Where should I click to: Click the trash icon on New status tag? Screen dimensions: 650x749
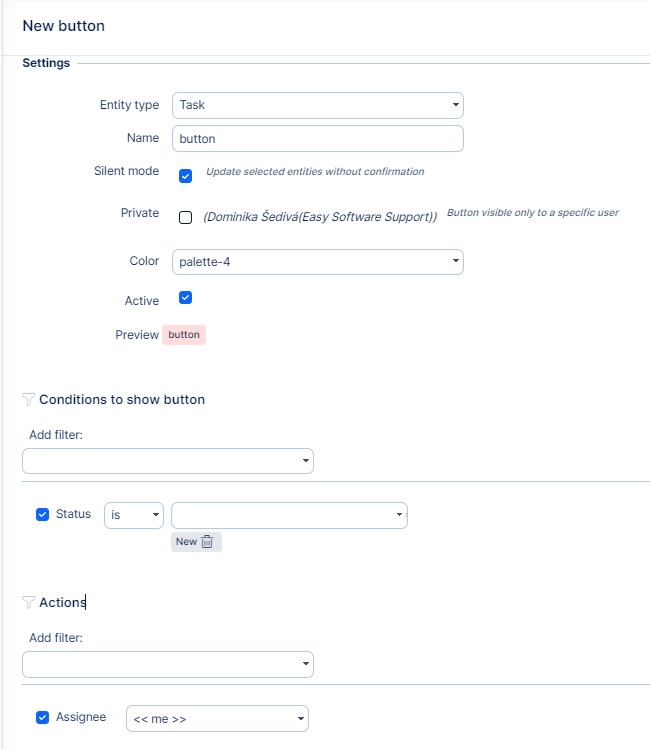pos(207,541)
